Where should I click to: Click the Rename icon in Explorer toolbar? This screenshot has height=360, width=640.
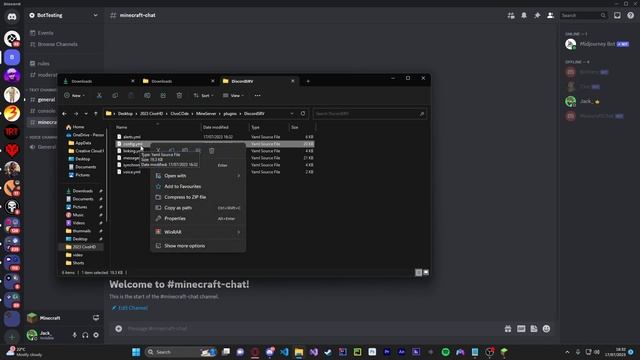[147, 96]
